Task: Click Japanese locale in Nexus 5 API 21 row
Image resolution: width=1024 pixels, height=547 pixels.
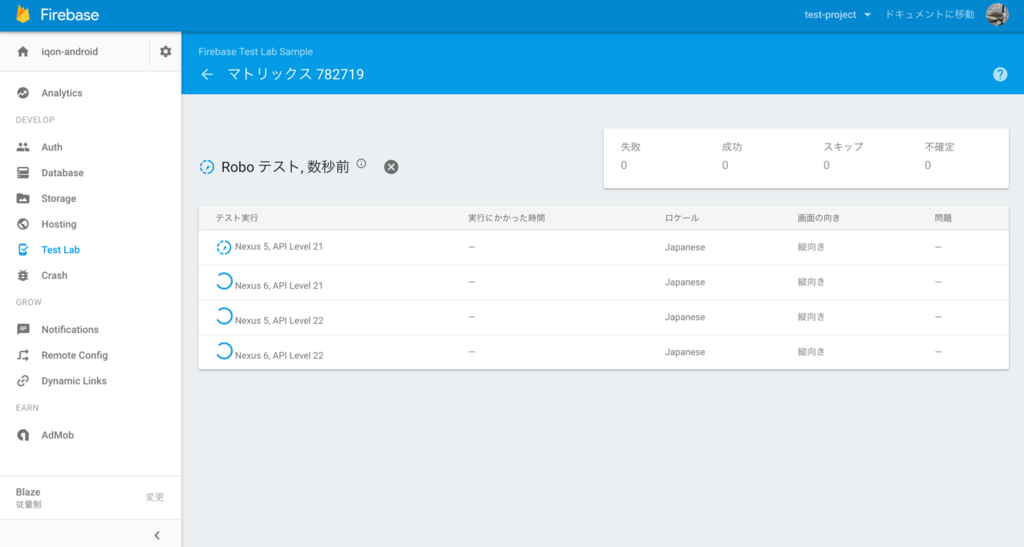Action: [685, 247]
